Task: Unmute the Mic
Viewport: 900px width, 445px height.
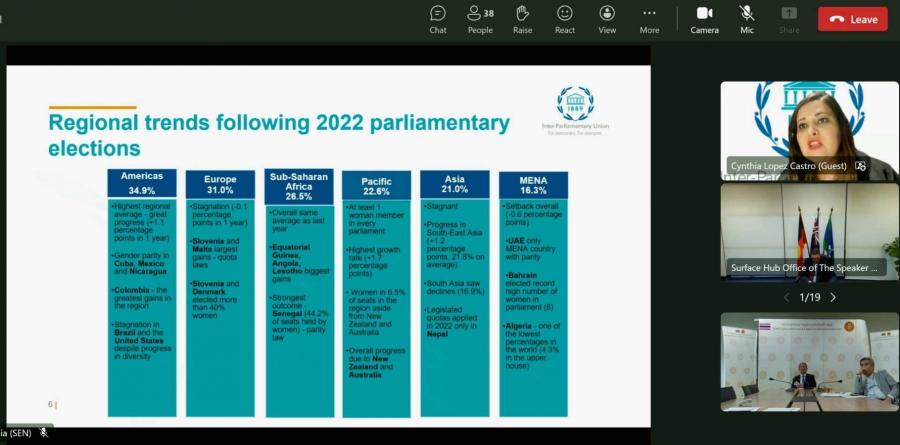Action: (x=746, y=18)
